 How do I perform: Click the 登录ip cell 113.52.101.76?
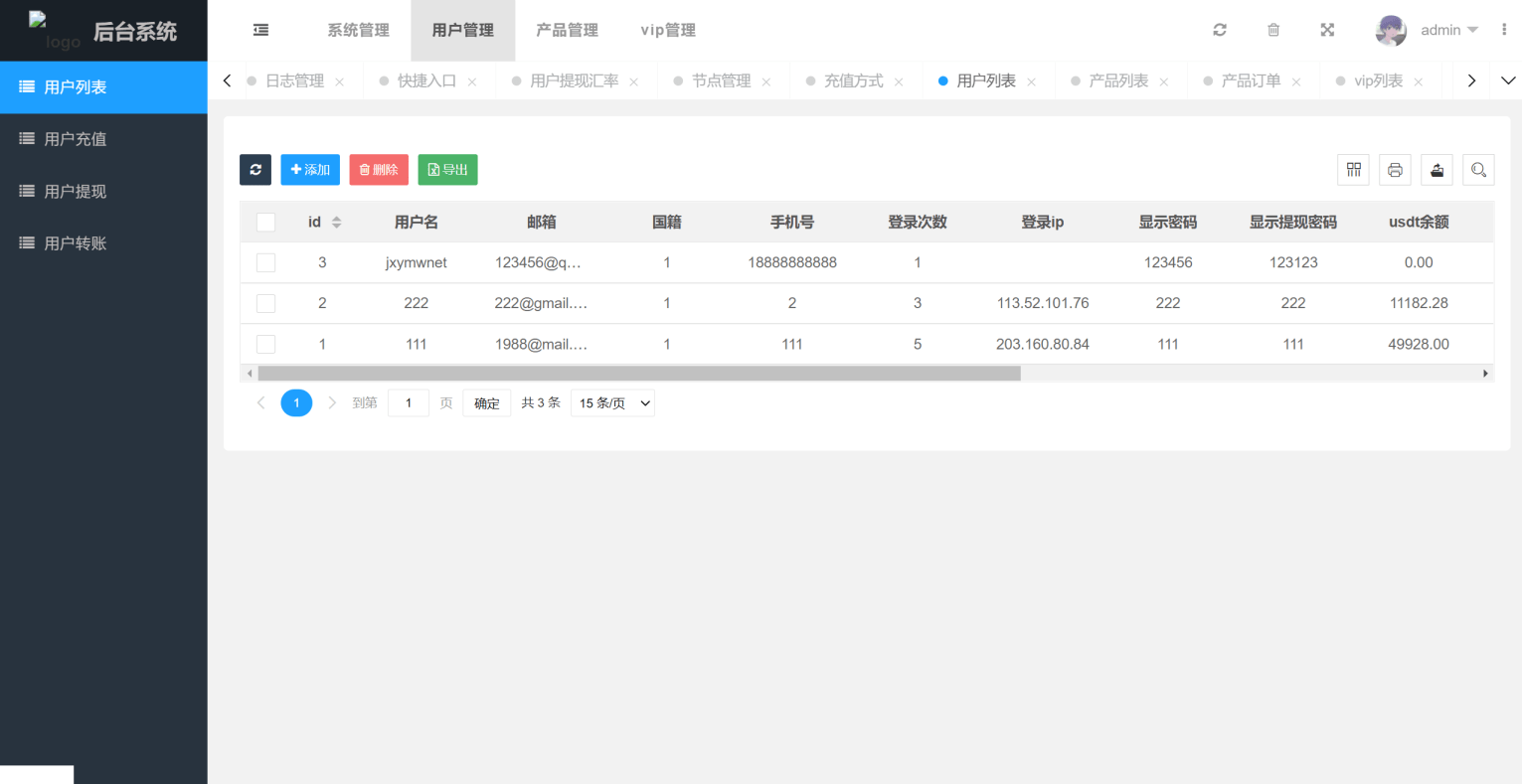pos(1043,303)
